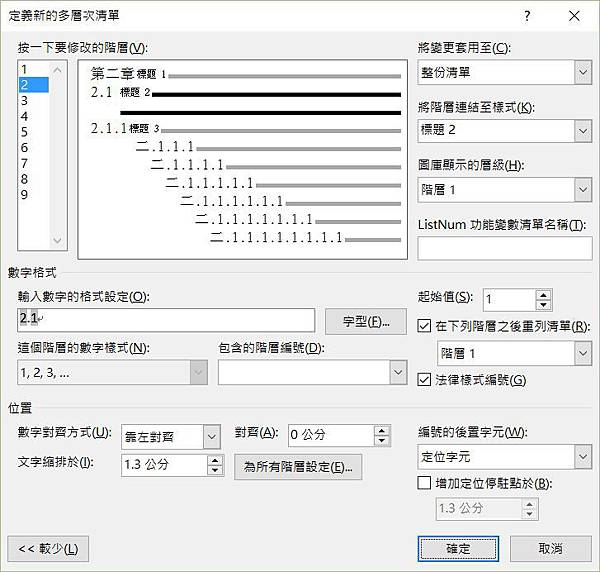This screenshot has height=572, width=600.
Task: Click 為所有階層設定 button
Action: click(x=298, y=467)
